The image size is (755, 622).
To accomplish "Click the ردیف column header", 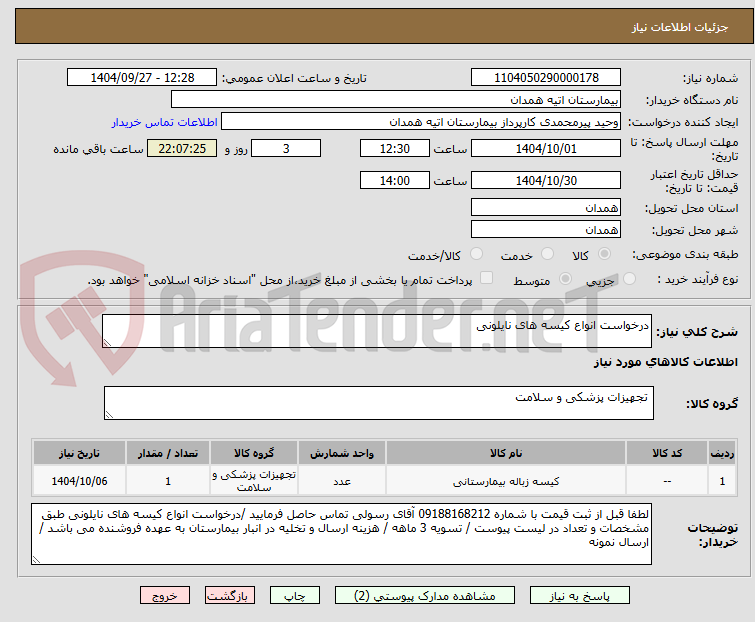I will tap(722, 453).
